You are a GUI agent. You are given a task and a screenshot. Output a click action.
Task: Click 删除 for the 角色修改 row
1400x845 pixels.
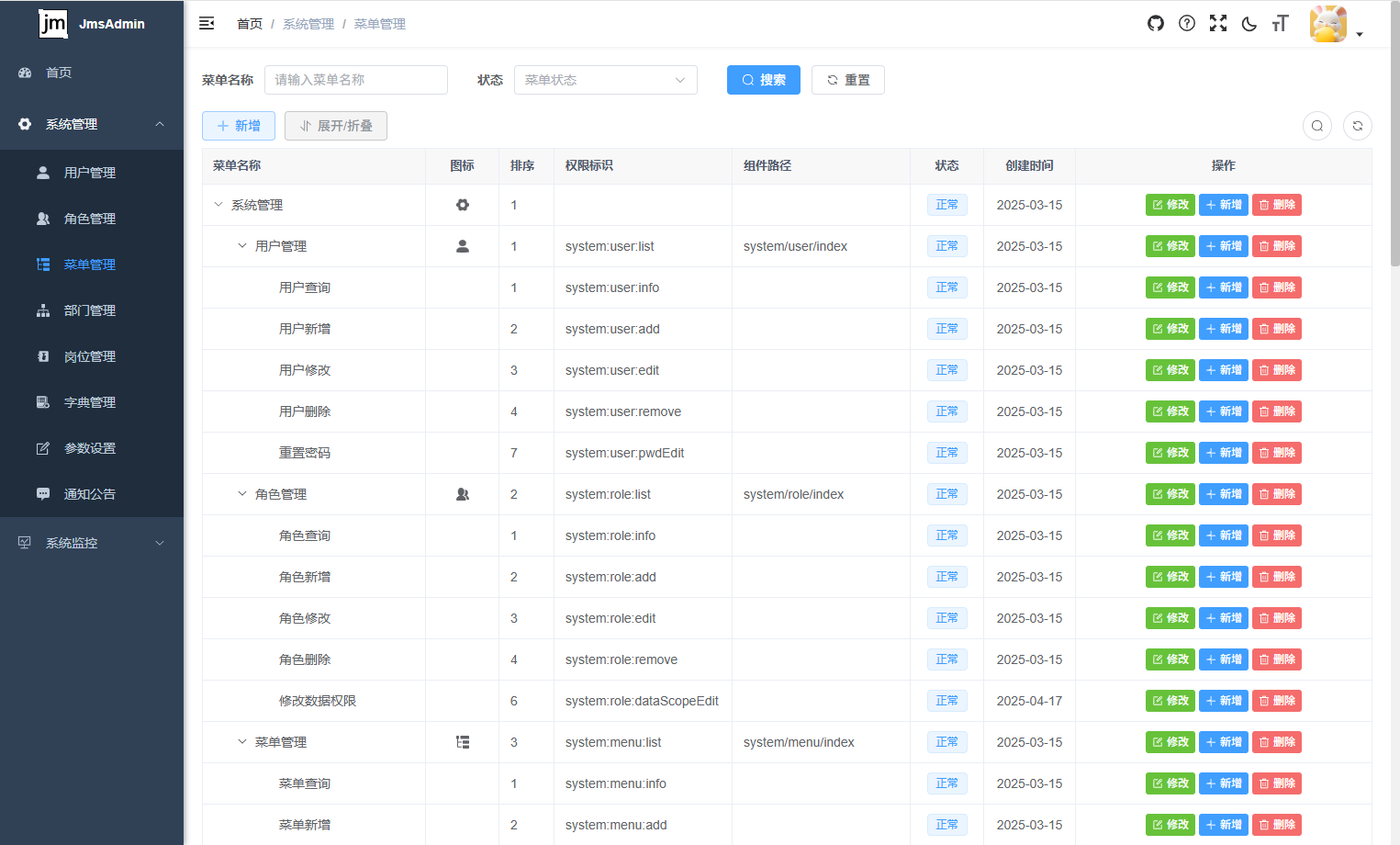pos(1277,618)
